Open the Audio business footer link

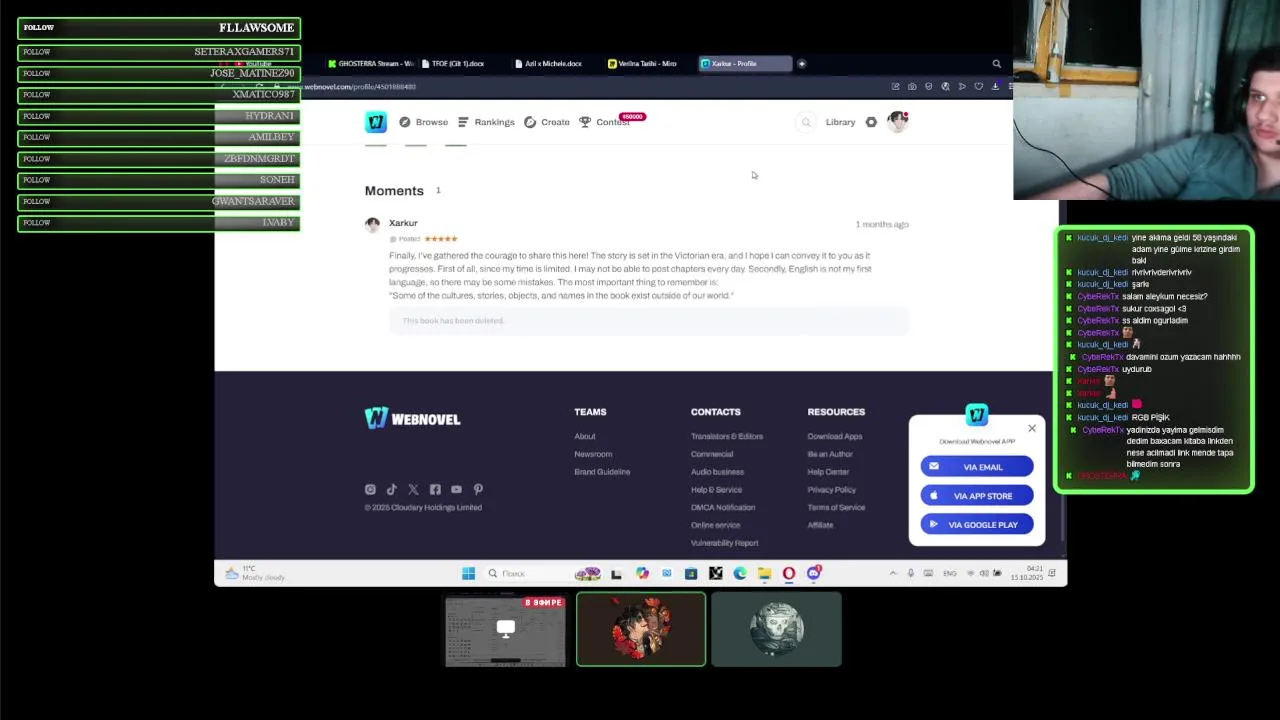click(717, 472)
